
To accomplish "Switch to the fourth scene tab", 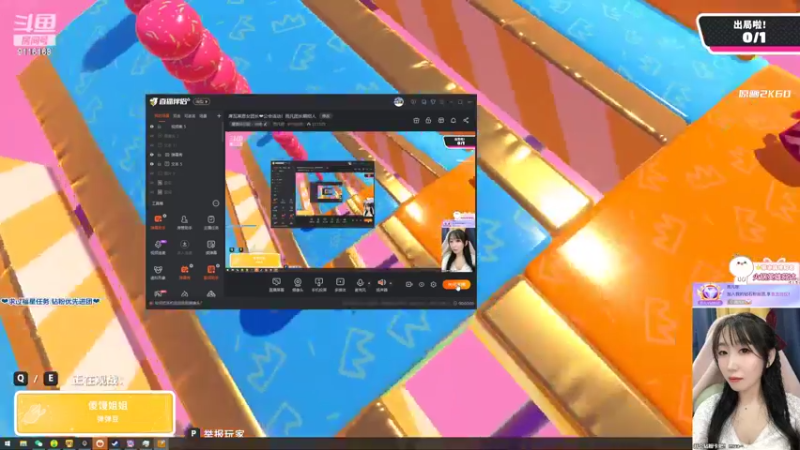I will [203, 116].
